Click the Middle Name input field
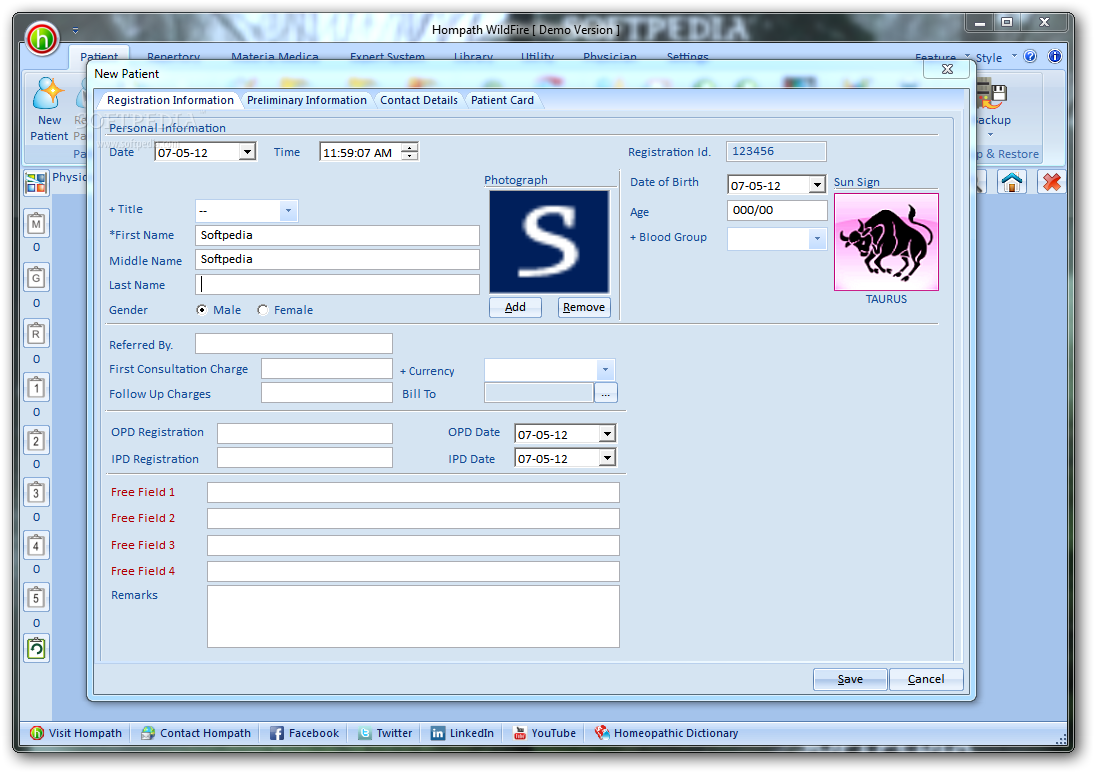 (x=337, y=259)
